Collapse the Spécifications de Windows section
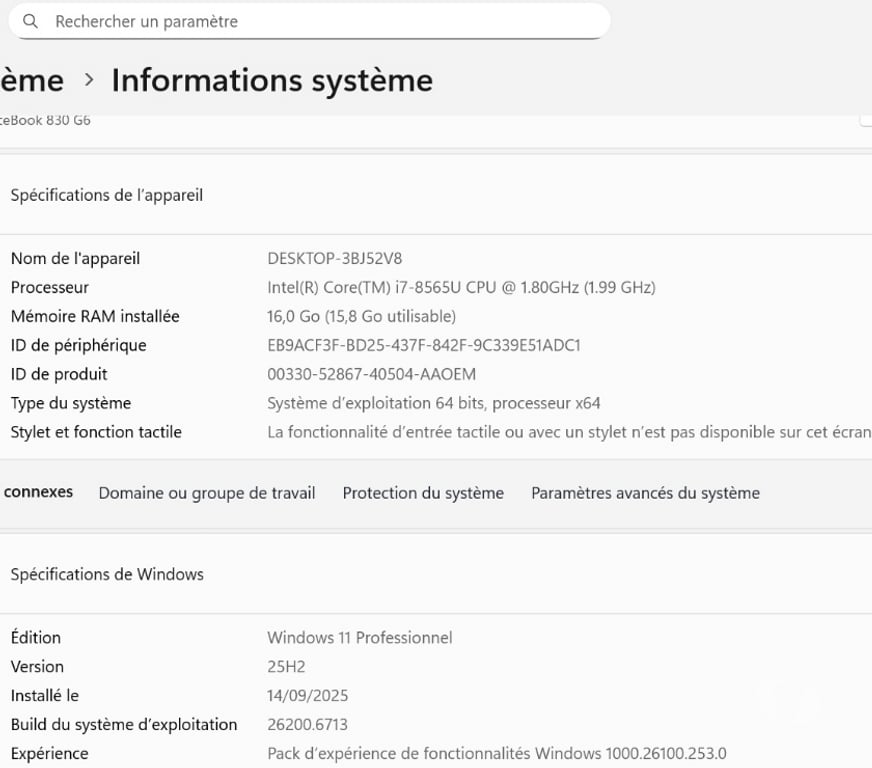The width and height of the screenshot is (872, 768). pos(107,574)
